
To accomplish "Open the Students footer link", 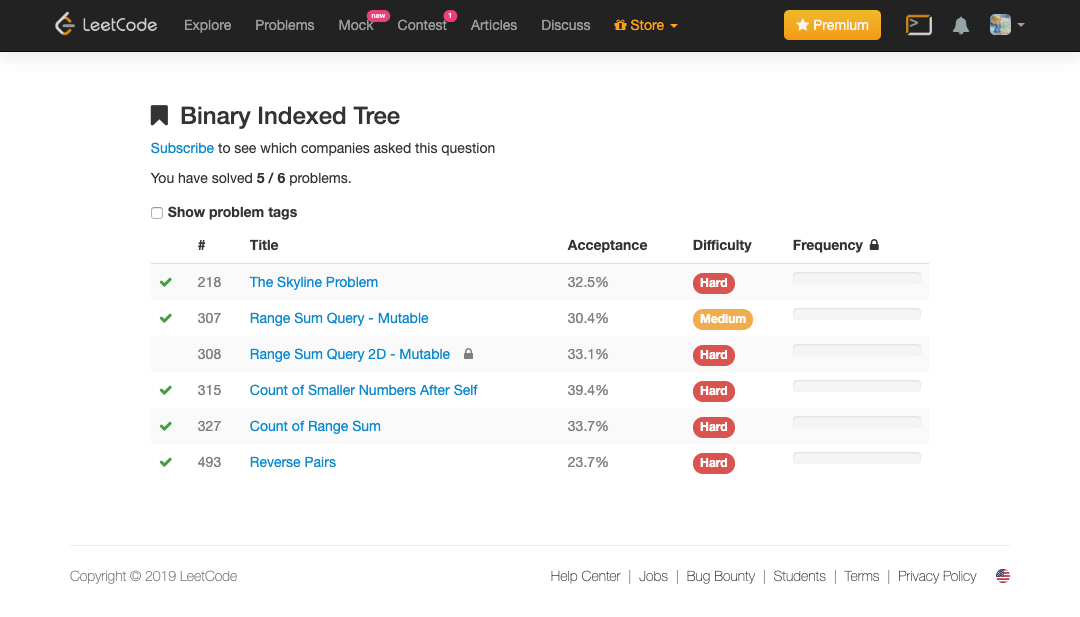I will 799,576.
